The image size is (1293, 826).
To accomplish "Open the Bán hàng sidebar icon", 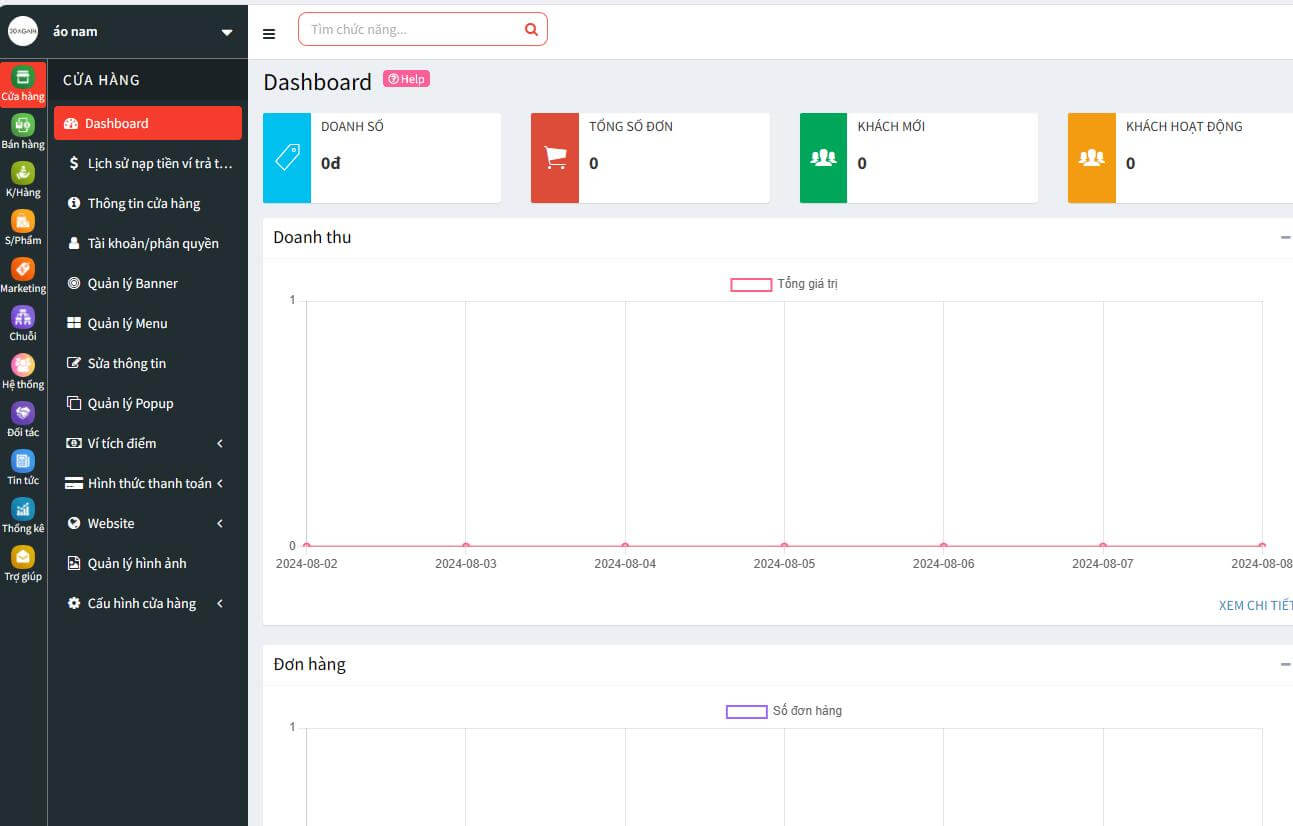I will pyautogui.click(x=23, y=131).
